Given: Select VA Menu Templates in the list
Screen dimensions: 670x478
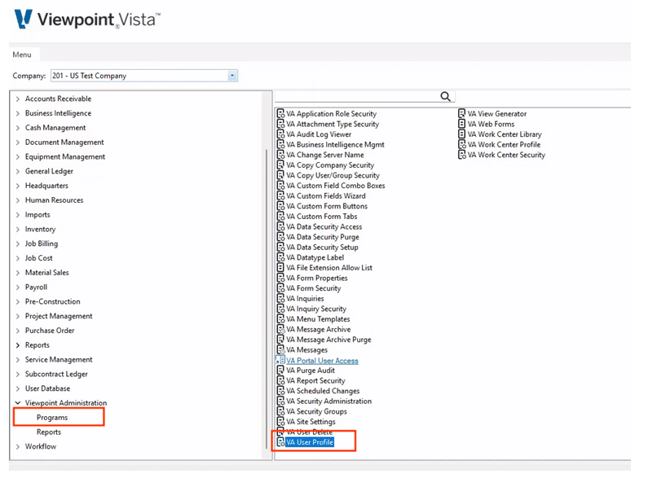Looking at the screenshot, I should 318,319.
